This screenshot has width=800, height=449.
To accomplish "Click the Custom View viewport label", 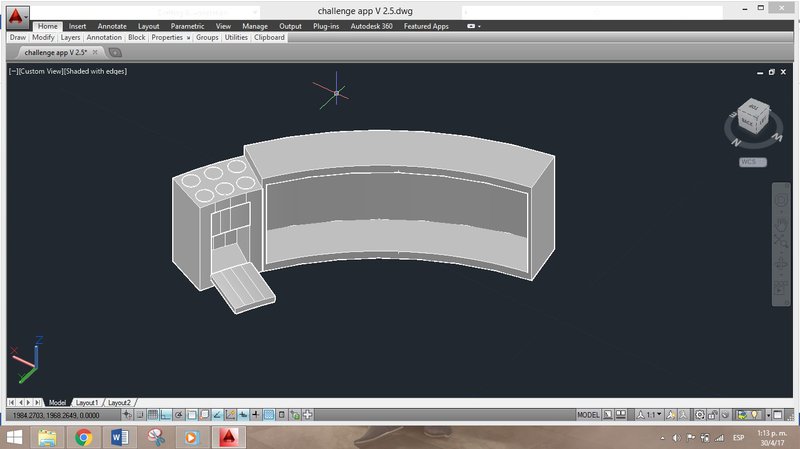I will 43,71.
